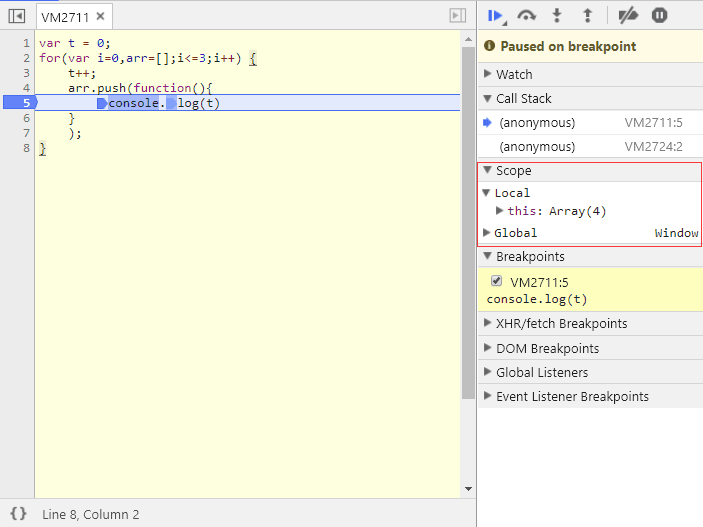Viewport: 703px width, 527px height.
Task: Show the file navigator sidebar
Action: point(17,16)
